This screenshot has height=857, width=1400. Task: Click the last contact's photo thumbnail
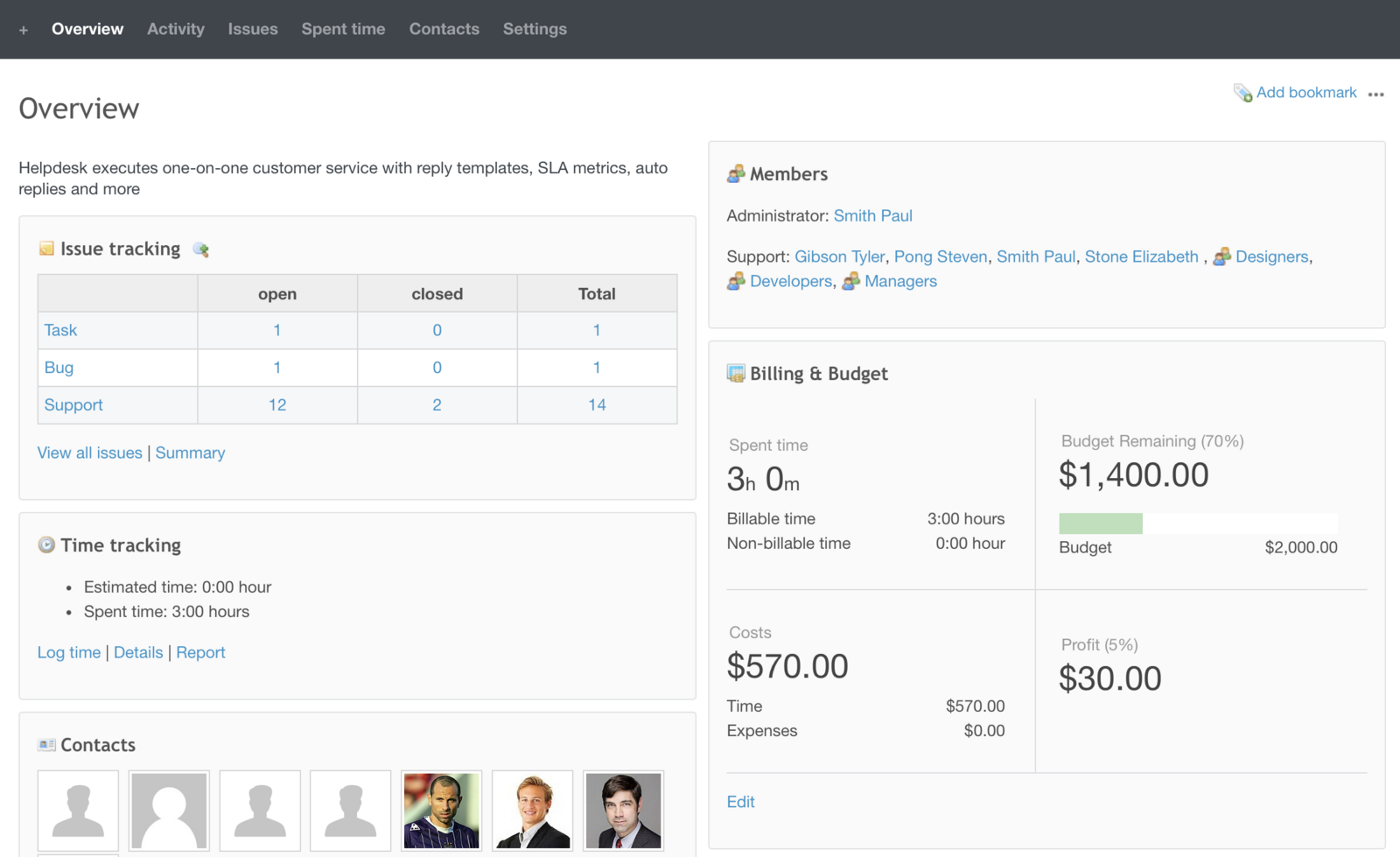tap(623, 811)
